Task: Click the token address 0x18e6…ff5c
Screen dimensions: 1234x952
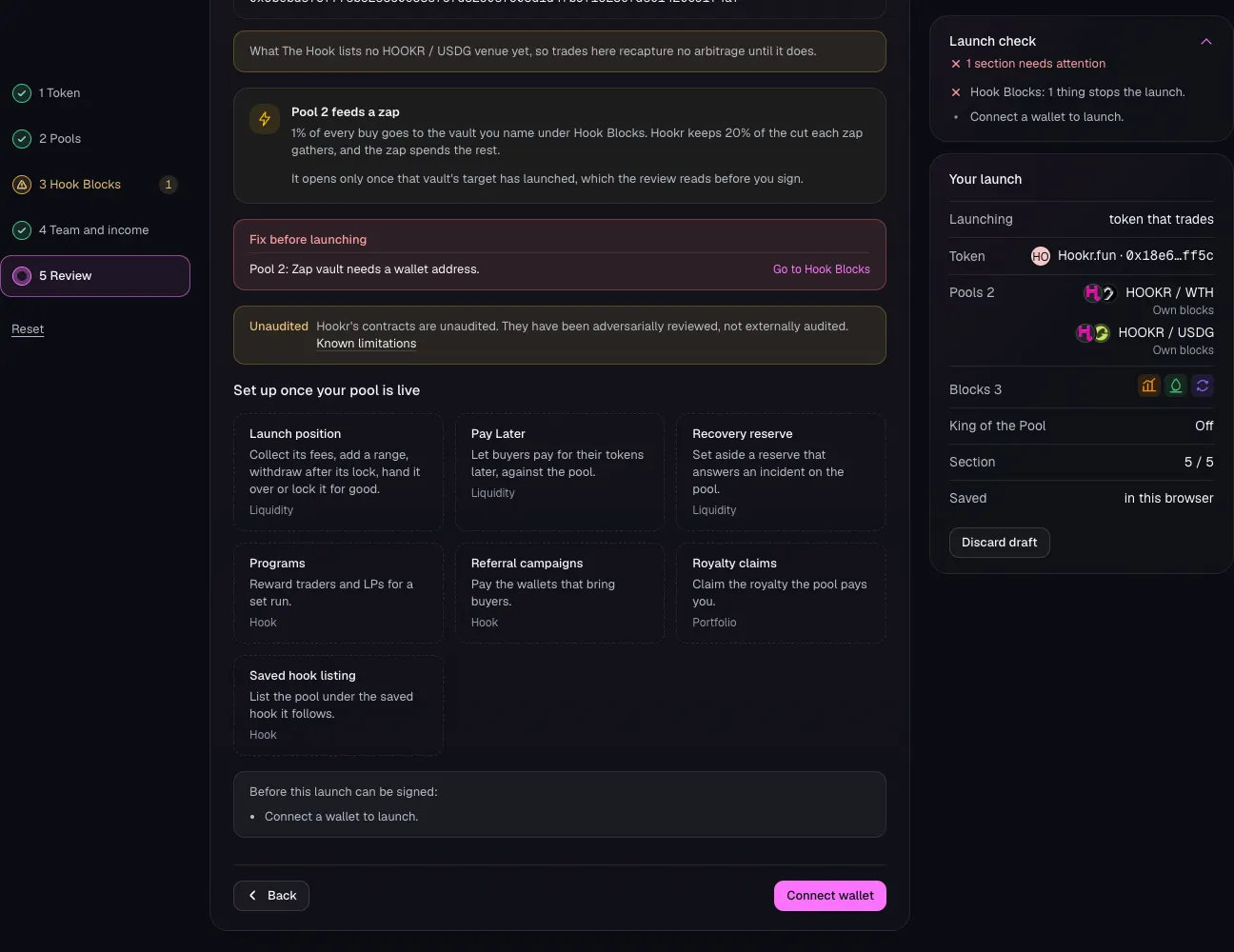Action: pyautogui.click(x=1170, y=256)
